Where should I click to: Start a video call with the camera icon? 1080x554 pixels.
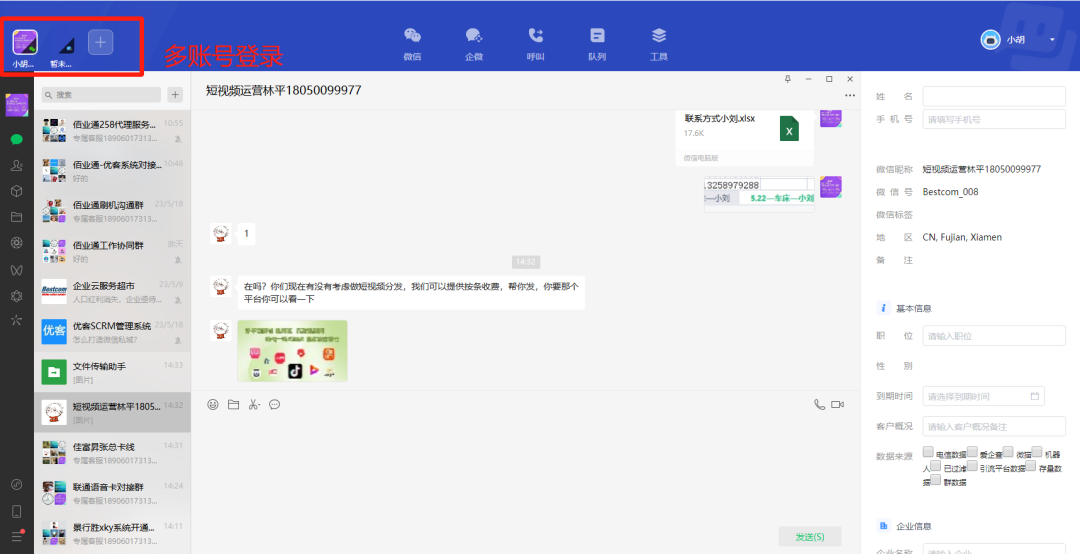838,404
